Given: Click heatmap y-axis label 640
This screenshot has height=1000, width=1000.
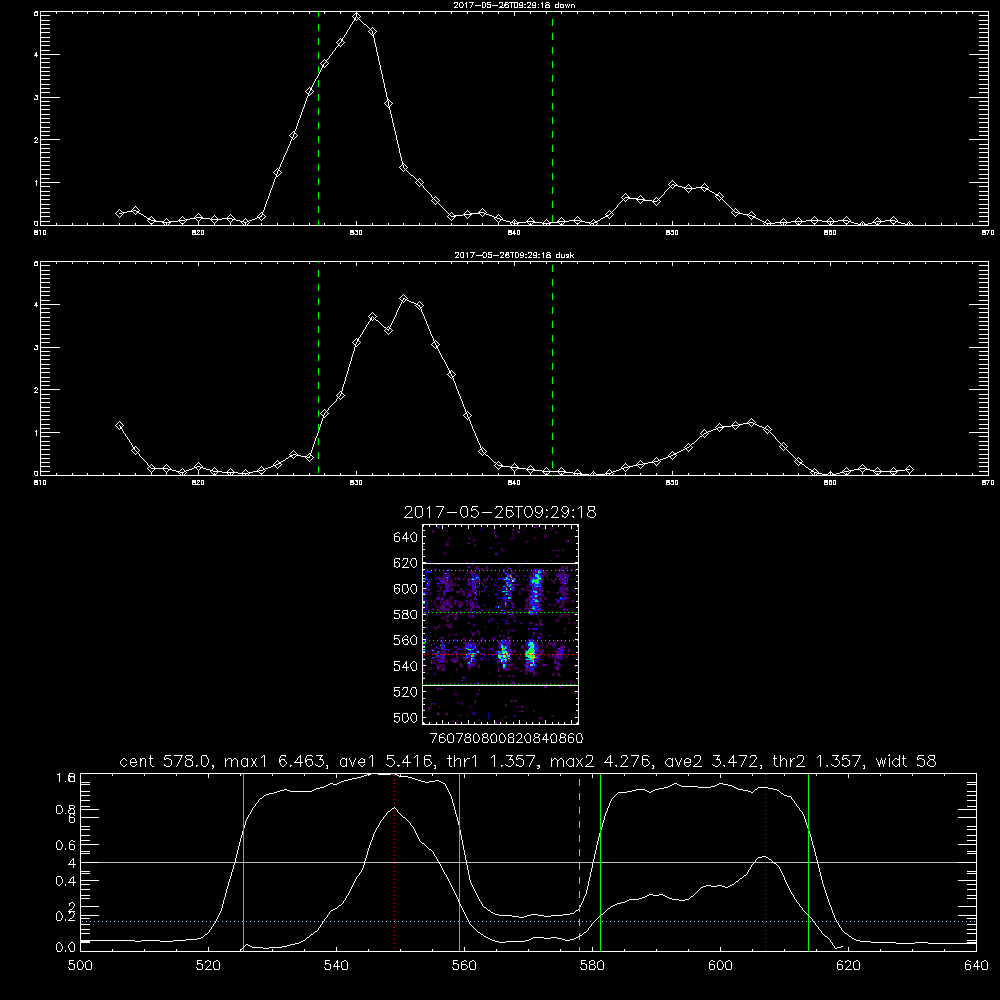Looking at the screenshot, I should 406,538.
